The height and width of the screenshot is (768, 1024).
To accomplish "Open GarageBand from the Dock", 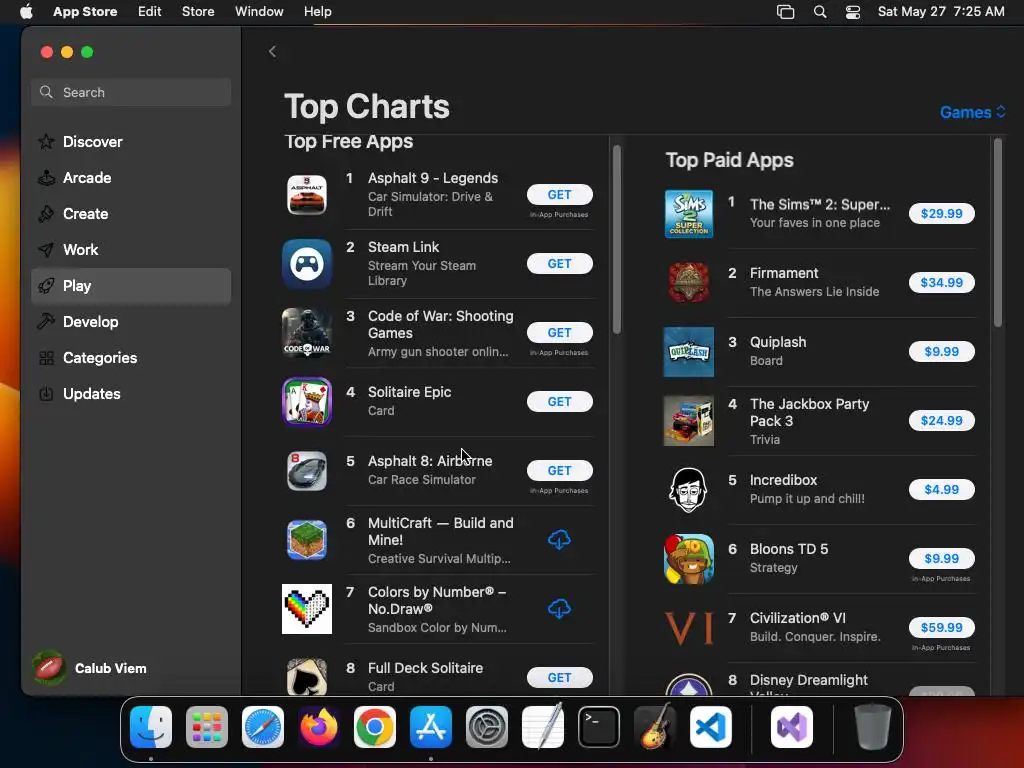I will pos(655,727).
